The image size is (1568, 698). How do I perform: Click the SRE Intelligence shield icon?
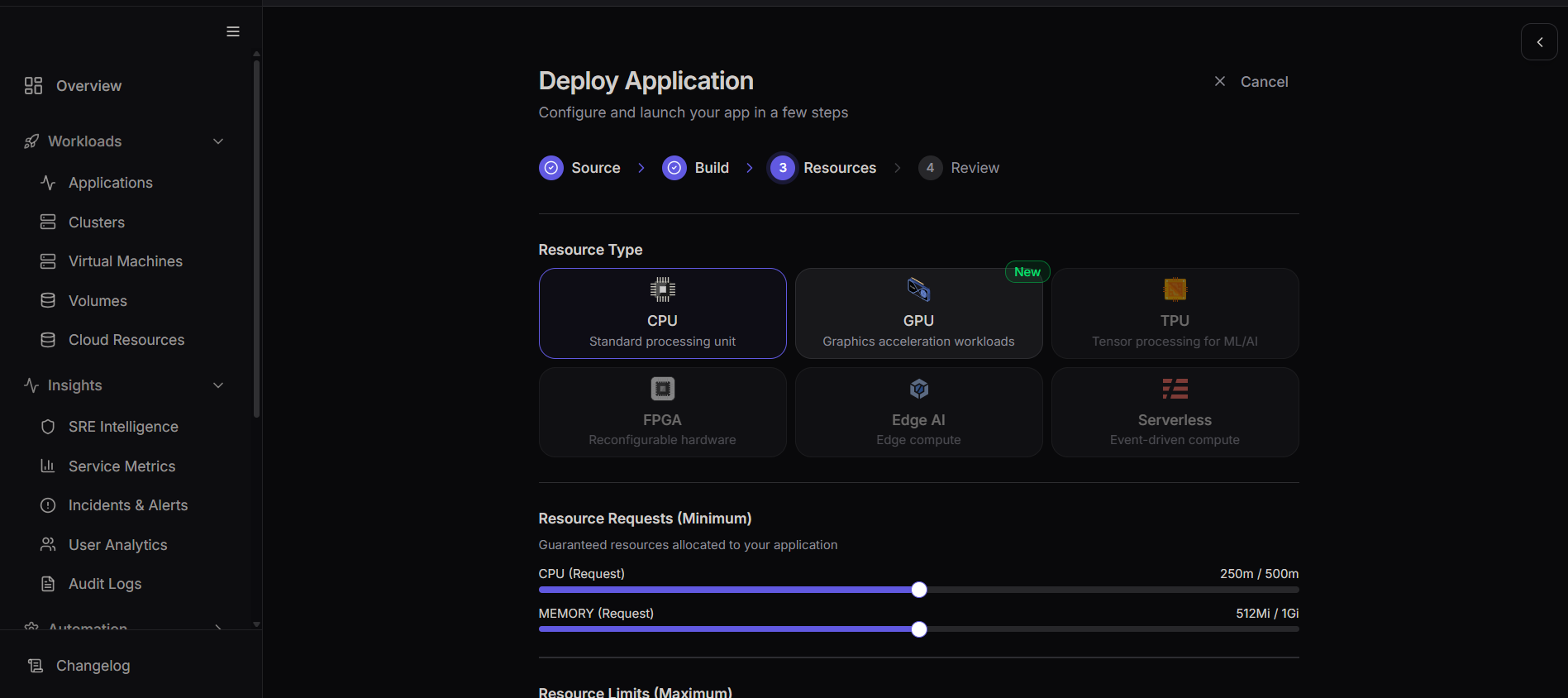tap(48, 427)
